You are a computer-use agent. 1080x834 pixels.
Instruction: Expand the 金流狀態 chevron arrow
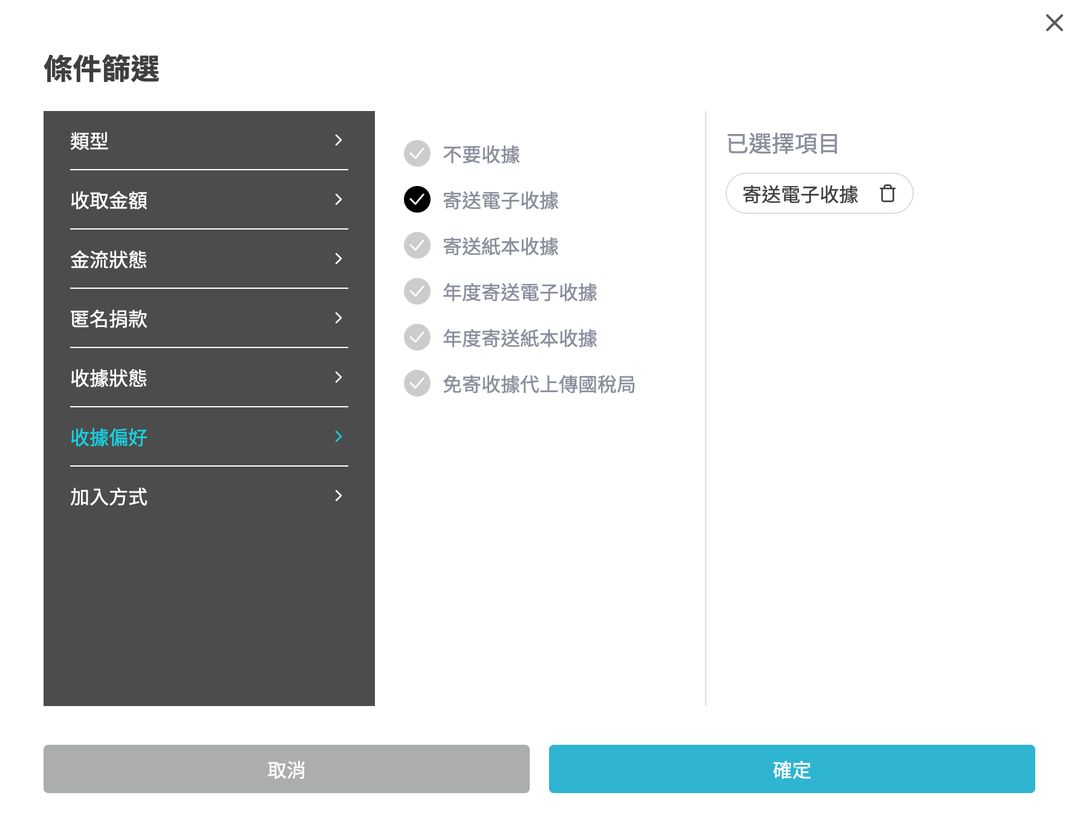[x=338, y=259]
